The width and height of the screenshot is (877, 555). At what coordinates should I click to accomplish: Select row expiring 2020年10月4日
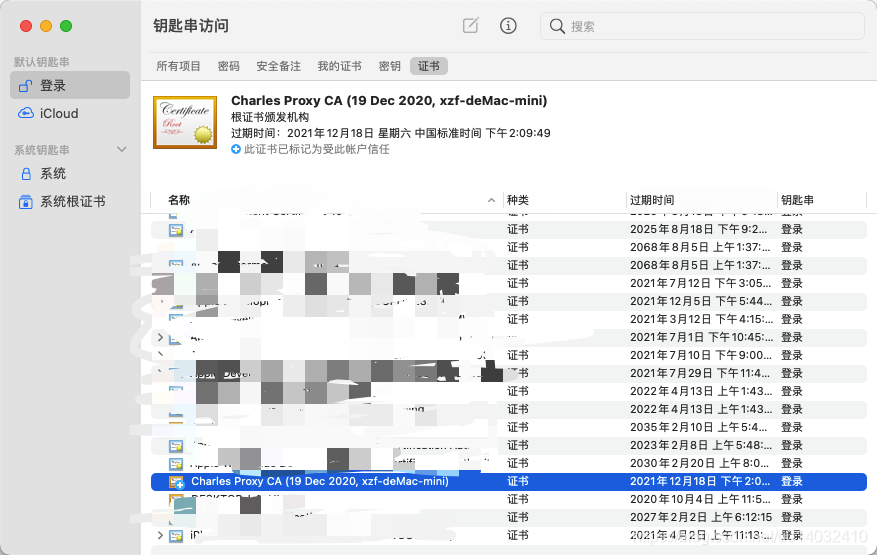509,500
